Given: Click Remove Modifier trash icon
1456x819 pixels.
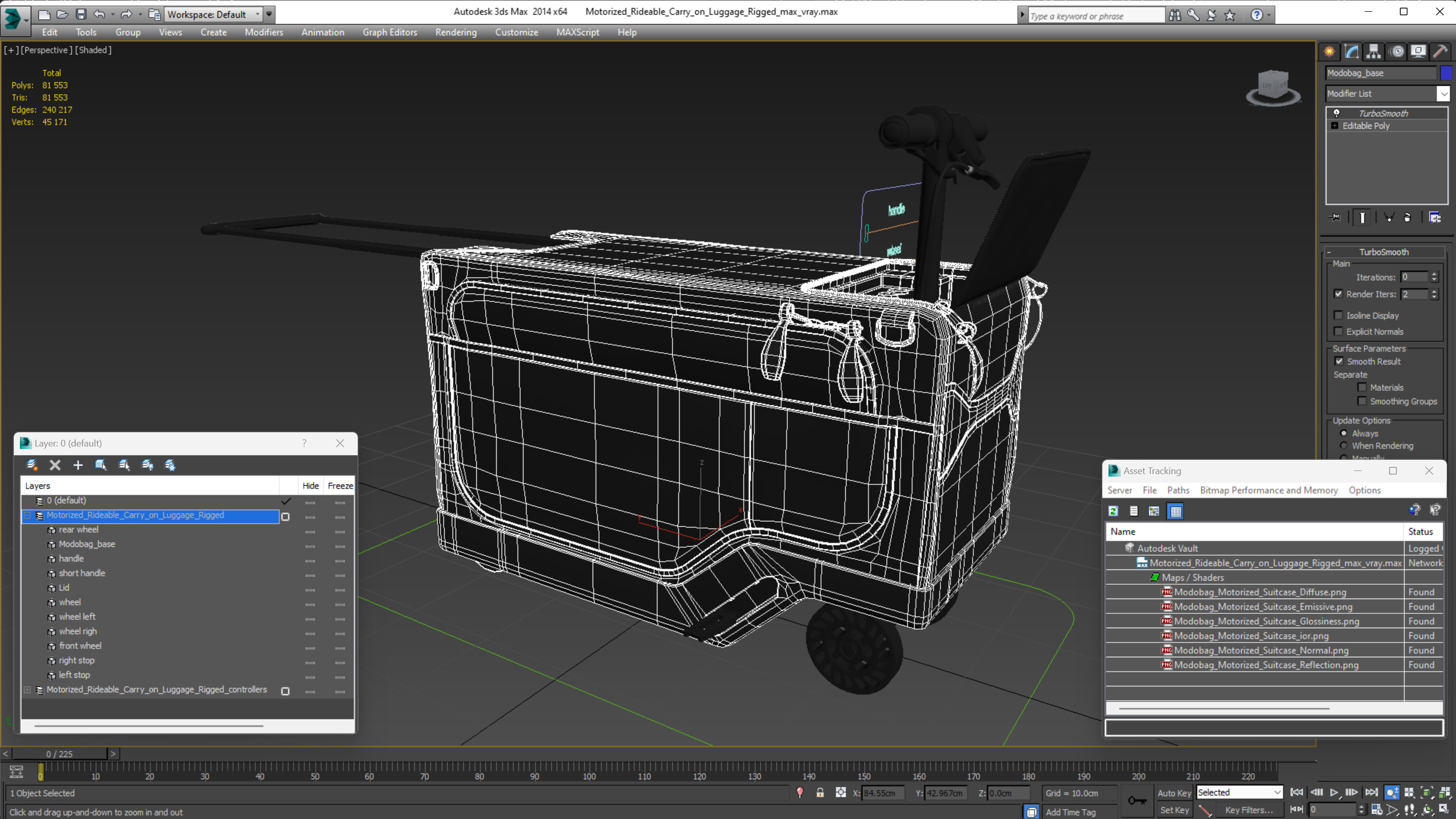Looking at the screenshot, I should click(1408, 217).
